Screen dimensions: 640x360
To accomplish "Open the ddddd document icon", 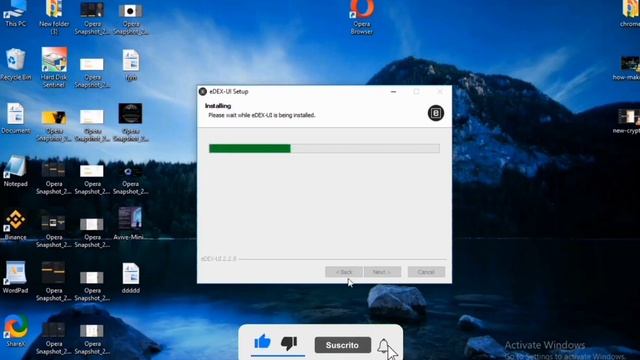I will click(131, 278).
